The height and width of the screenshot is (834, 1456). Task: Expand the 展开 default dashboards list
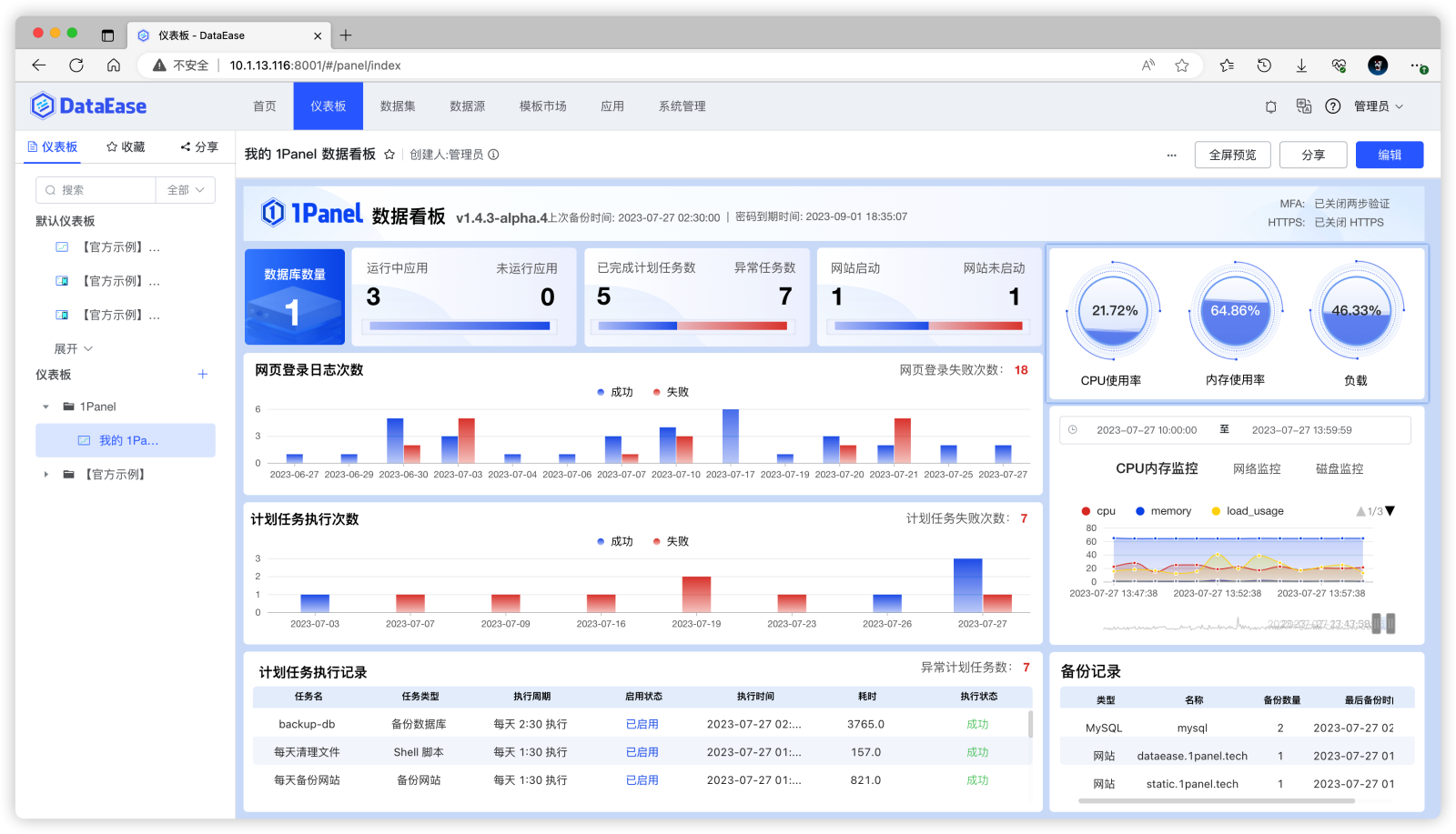pos(73,348)
